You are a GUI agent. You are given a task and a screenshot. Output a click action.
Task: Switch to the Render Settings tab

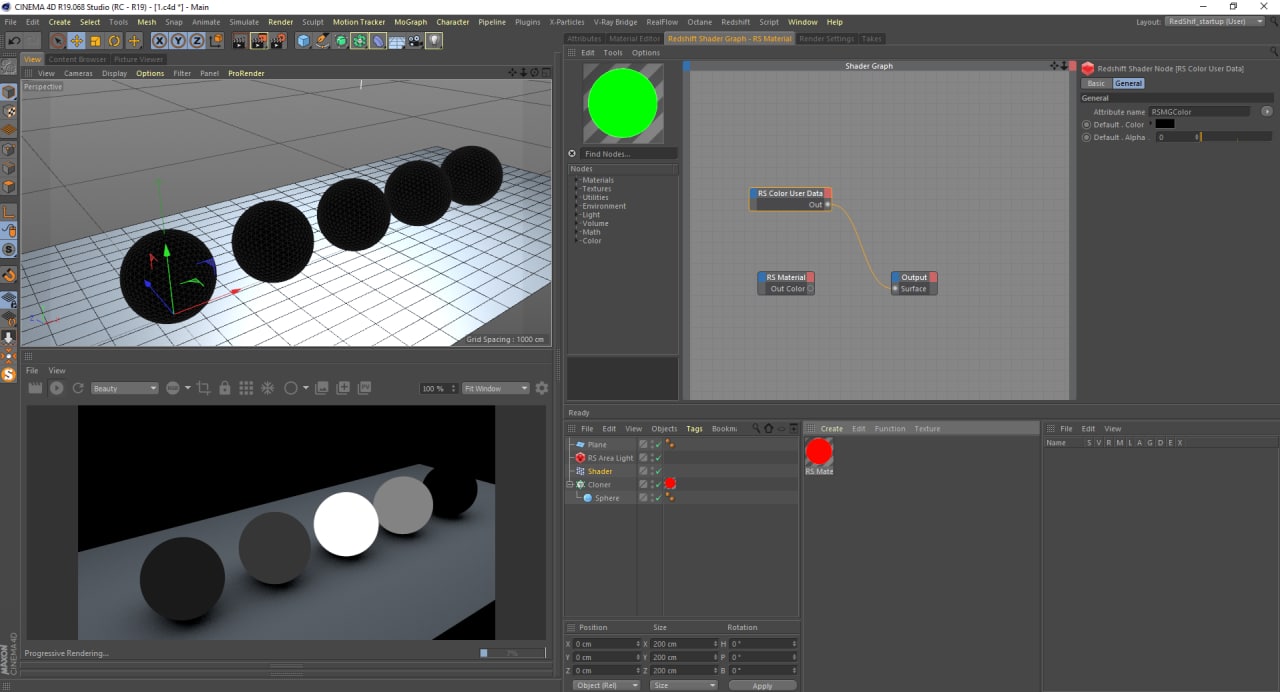click(x=827, y=39)
